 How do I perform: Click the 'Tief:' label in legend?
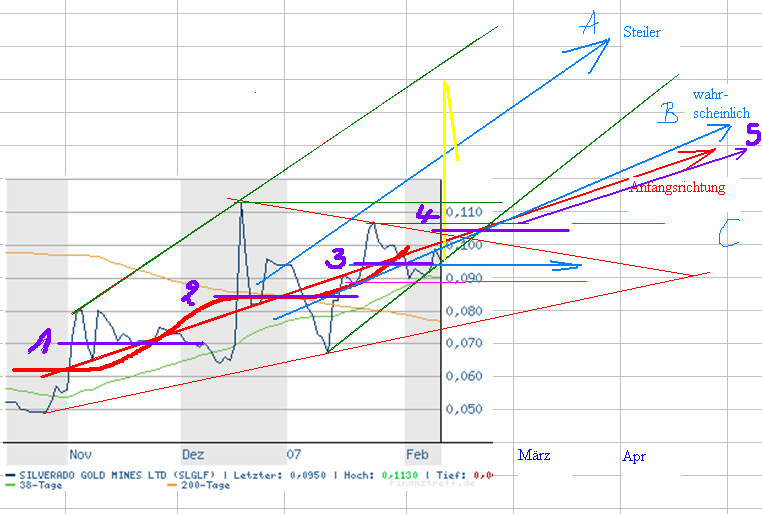click(x=451, y=475)
